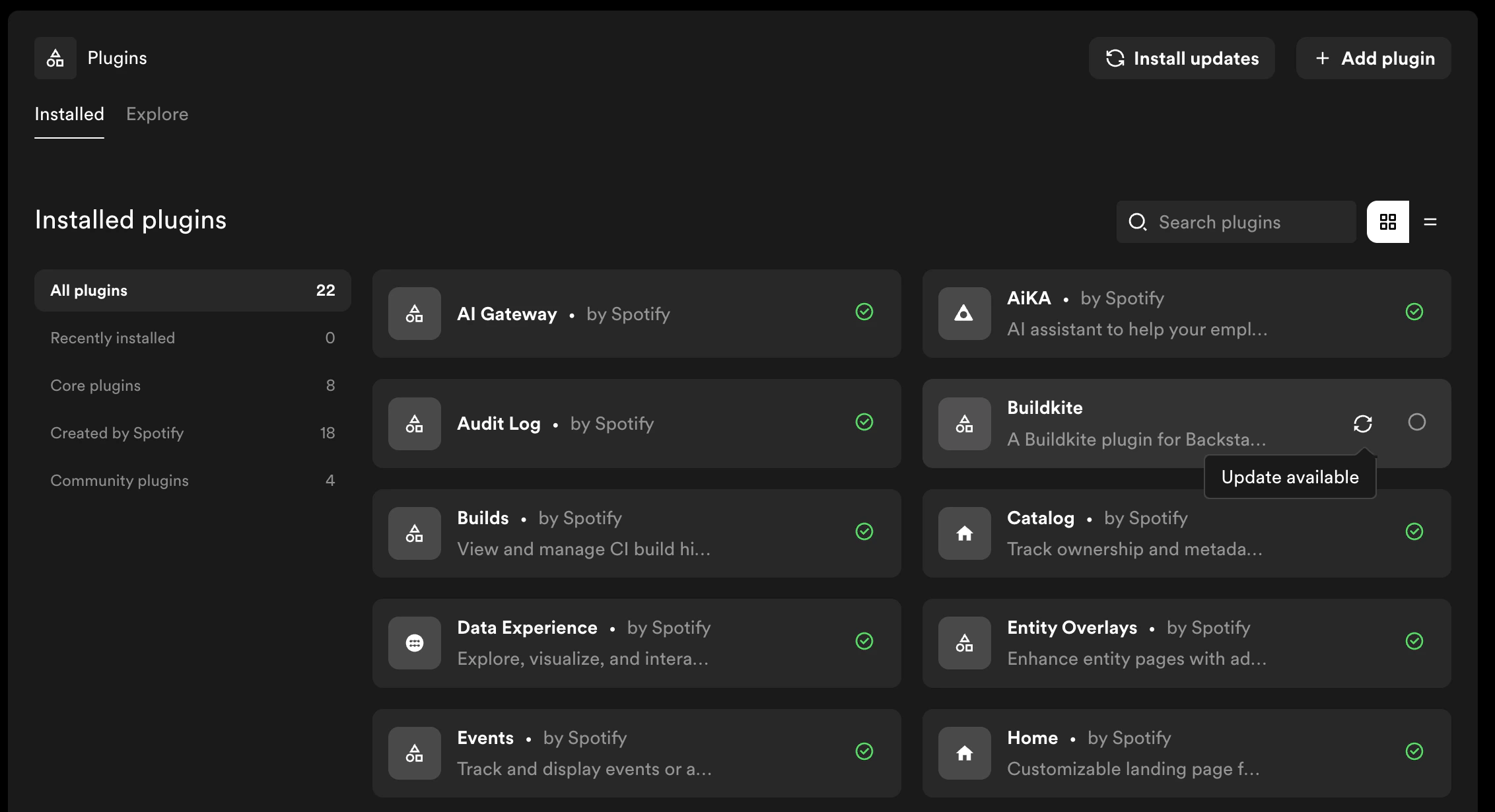Image resolution: width=1495 pixels, height=812 pixels.
Task: Open the Builds plugin title
Action: click(x=483, y=518)
